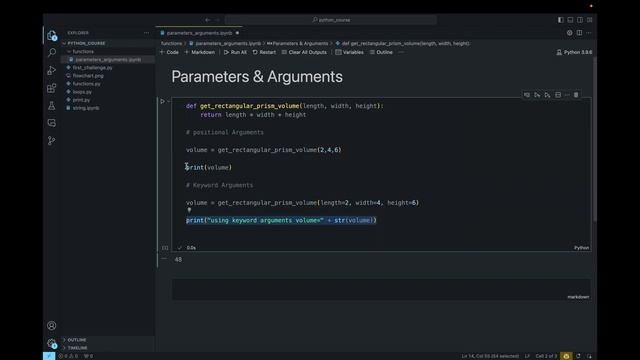
Task: Open loops.py in explorer
Action: [108, 92]
